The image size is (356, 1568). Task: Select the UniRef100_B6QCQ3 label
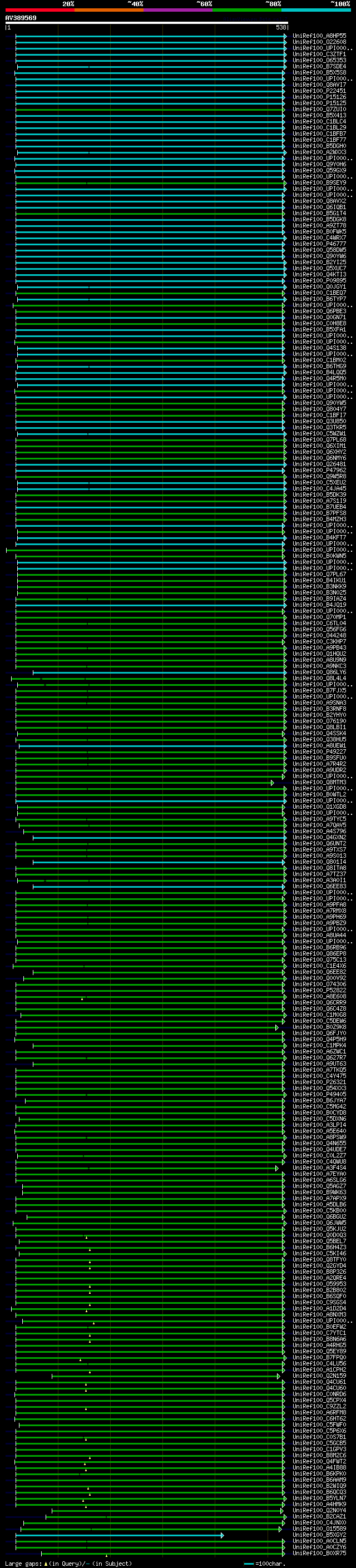[319, 1492]
